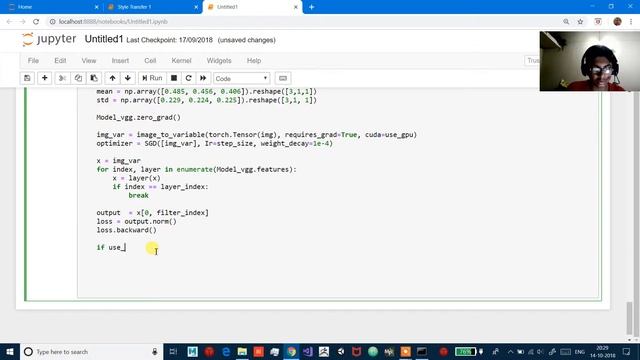
Task: Click the taskbar microphone icon
Action: [x=155, y=351]
